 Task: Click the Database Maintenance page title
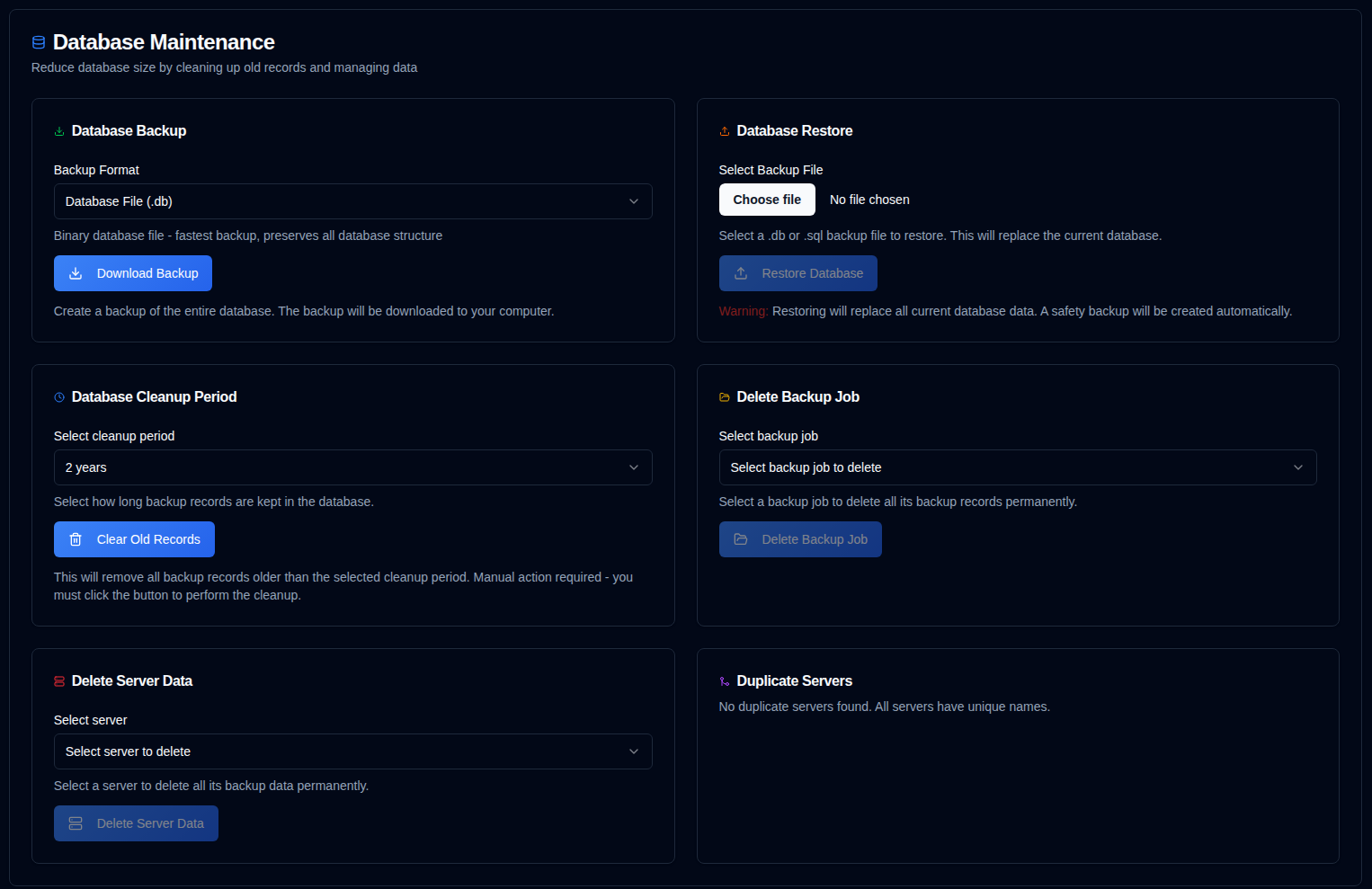pyautogui.click(x=164, y=42)
